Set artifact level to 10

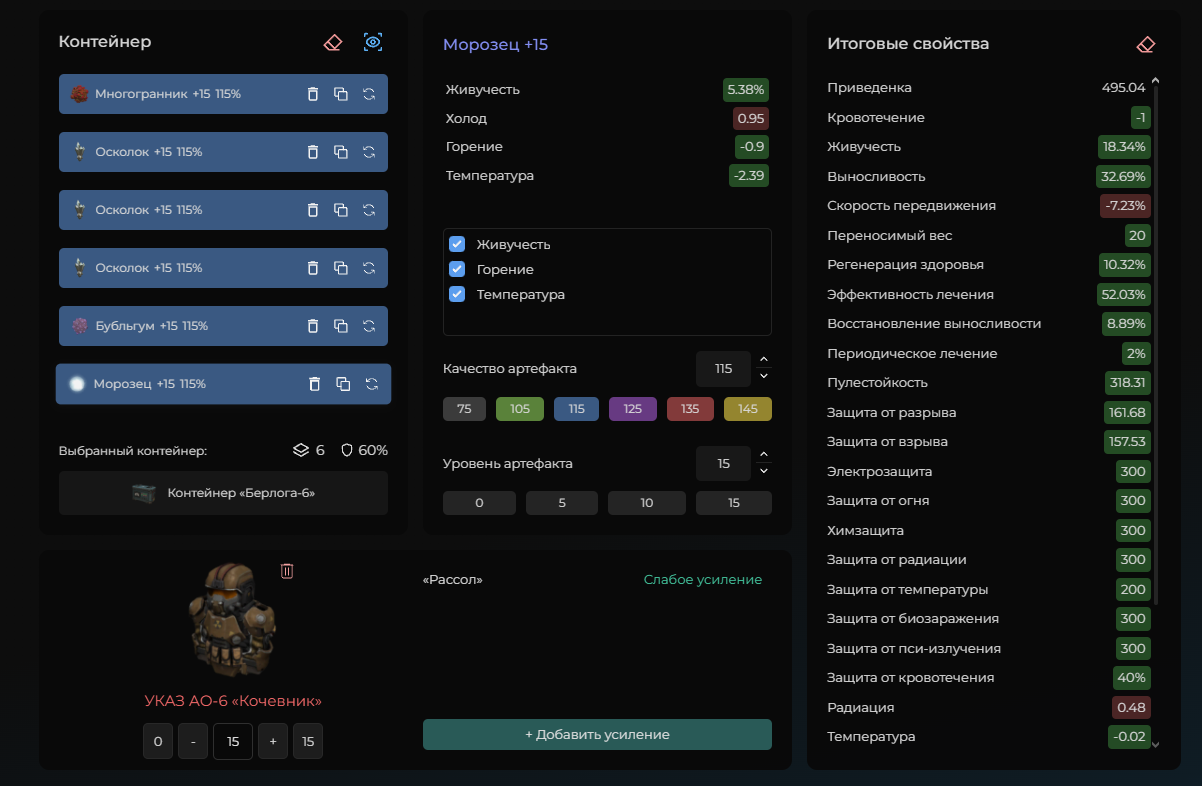(647, 503)
